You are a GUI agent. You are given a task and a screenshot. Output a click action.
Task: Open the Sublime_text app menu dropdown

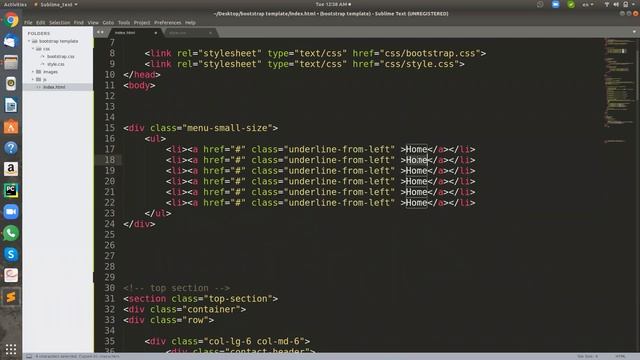tap(56, 4)
